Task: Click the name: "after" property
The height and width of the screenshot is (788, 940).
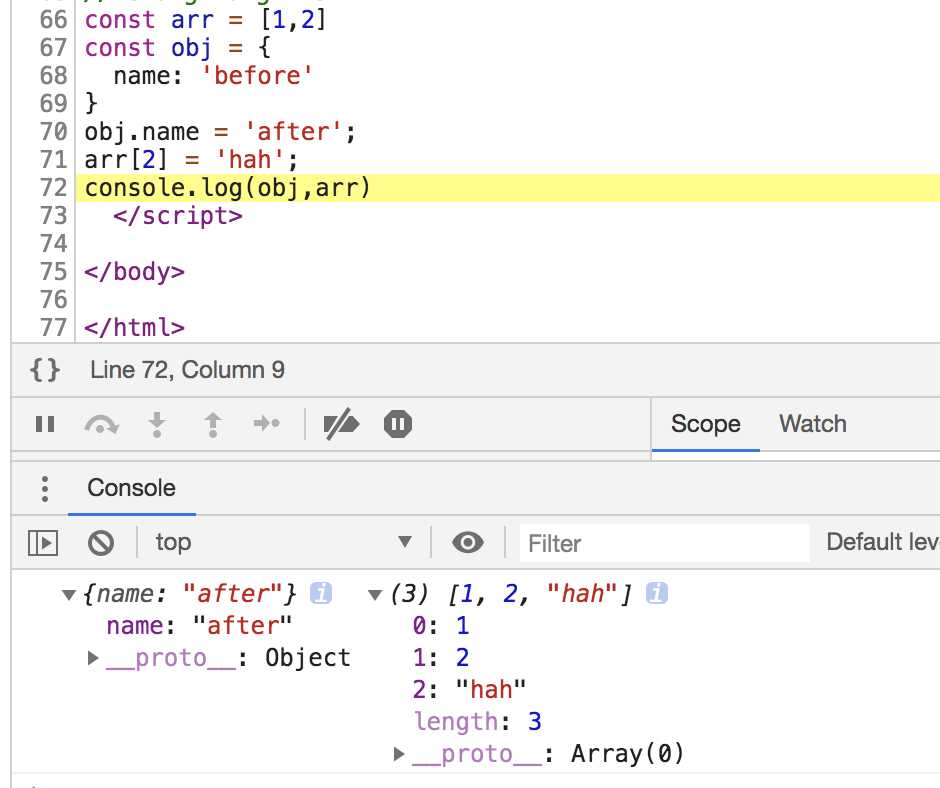Action: tap(199, 626)
